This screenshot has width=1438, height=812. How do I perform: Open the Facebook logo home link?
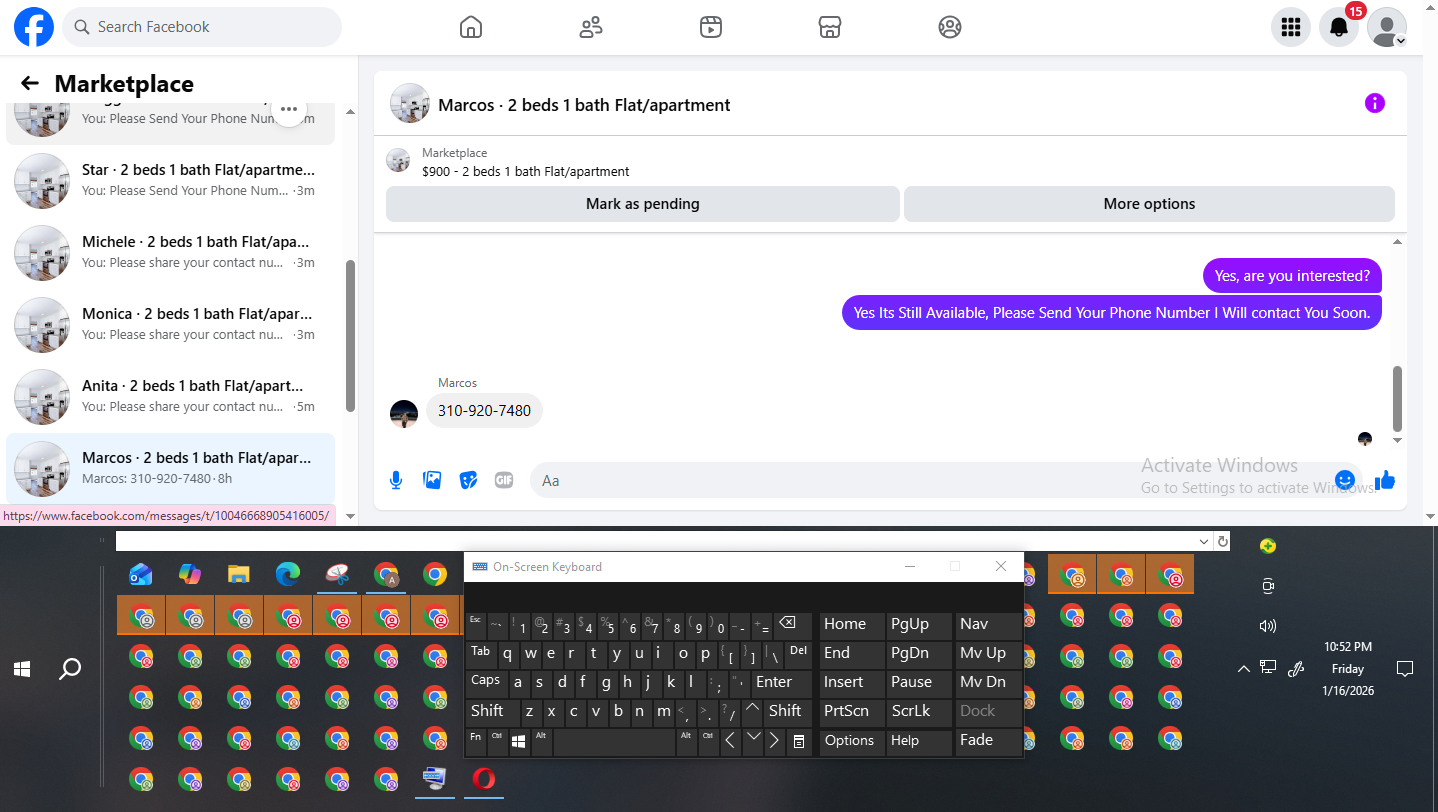(x=33, y=27)
